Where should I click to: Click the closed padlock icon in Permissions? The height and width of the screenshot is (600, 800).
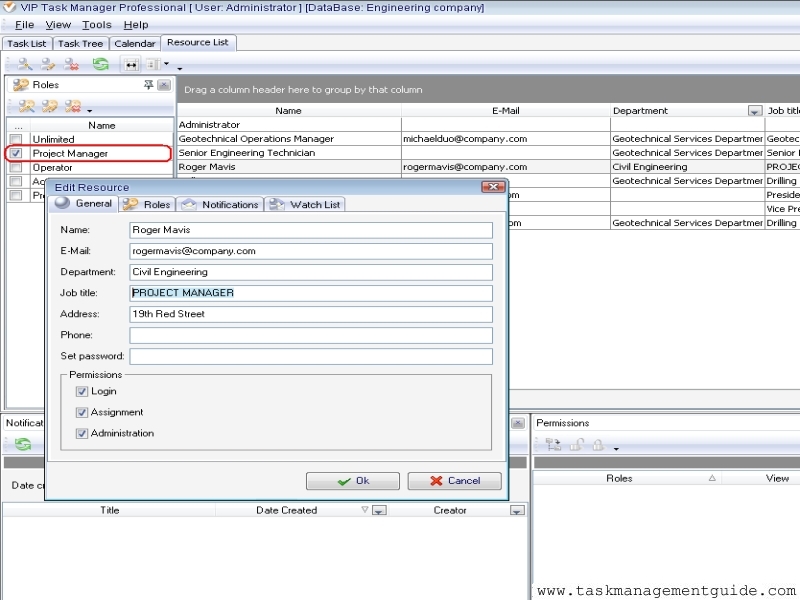[598, 445]
